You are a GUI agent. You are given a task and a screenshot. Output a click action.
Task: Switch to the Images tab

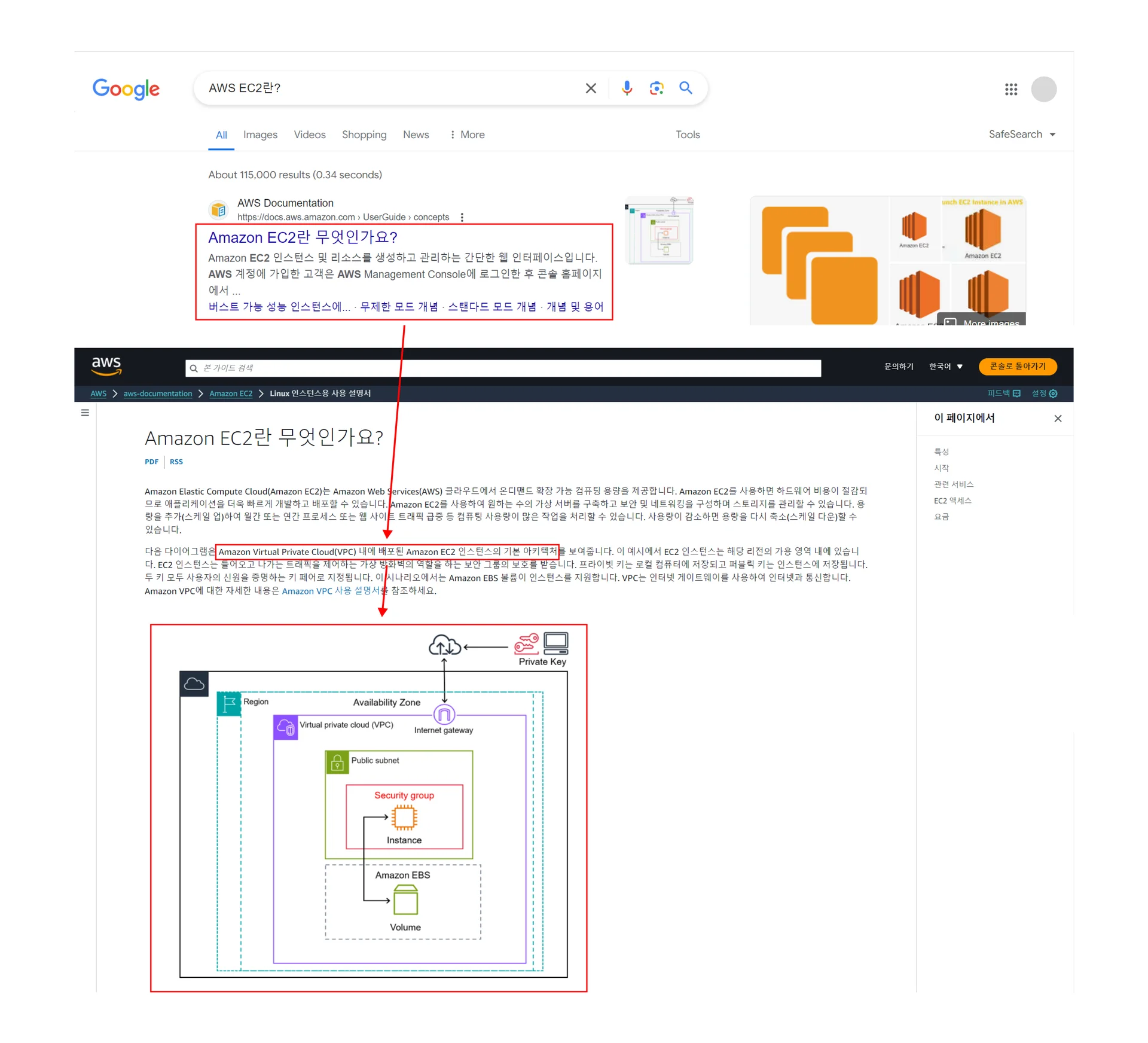260,135
